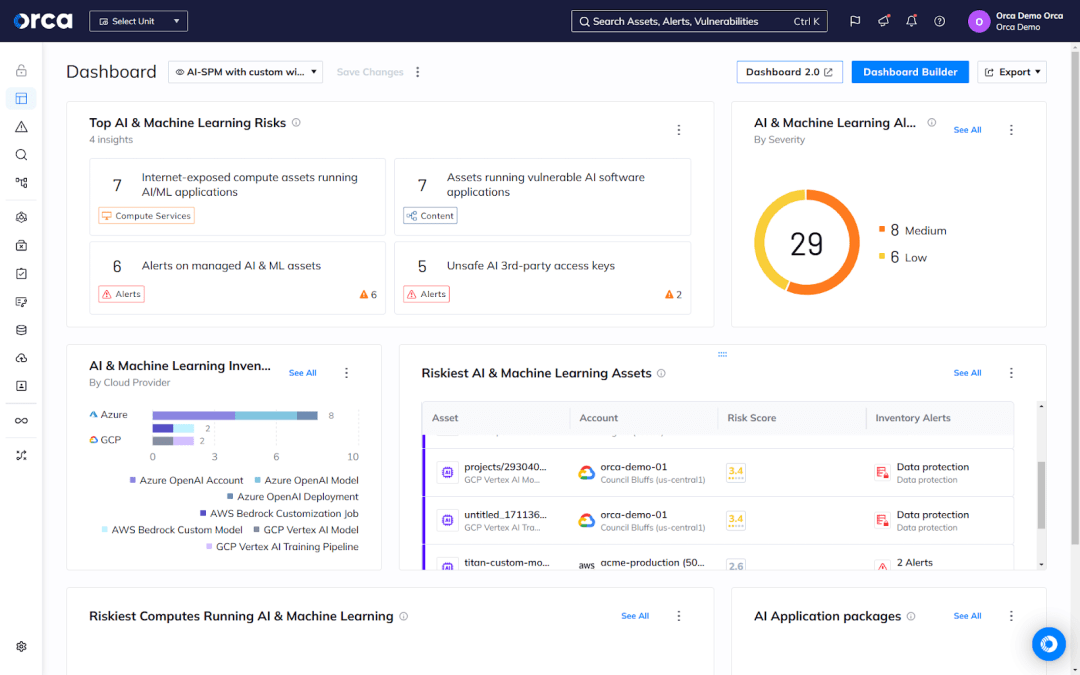This screenshot has width=1080, height=675.
Task: Open the database stack icon in sidebar
Action: (x=21, y=330)
